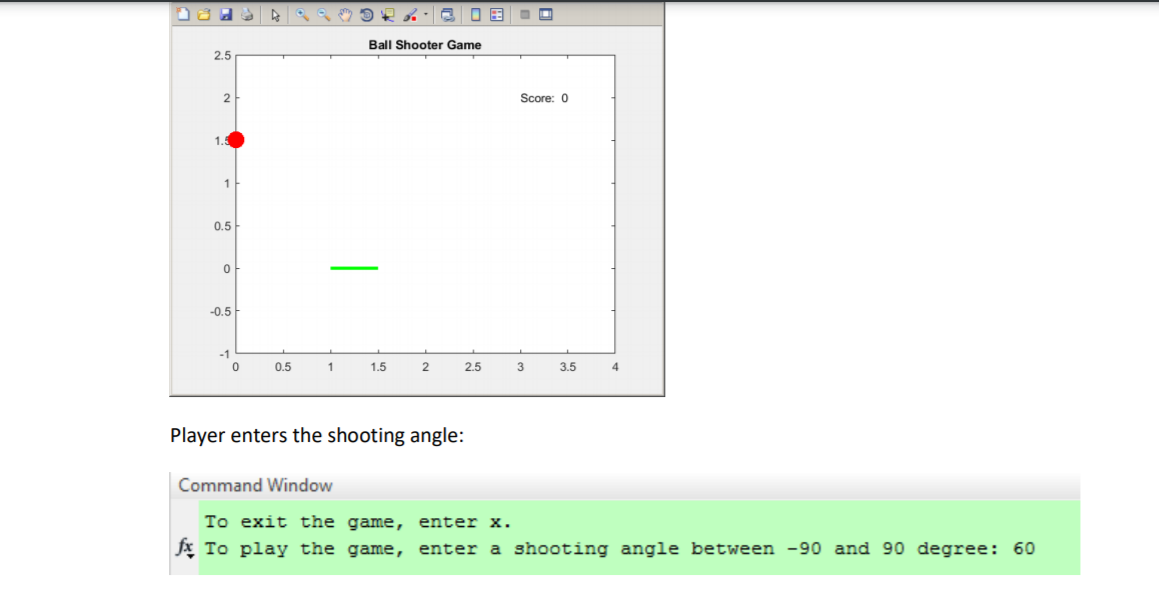Print the Ball Shooter figure
This screenshot has width=1159, height=593.
[247, 13]
